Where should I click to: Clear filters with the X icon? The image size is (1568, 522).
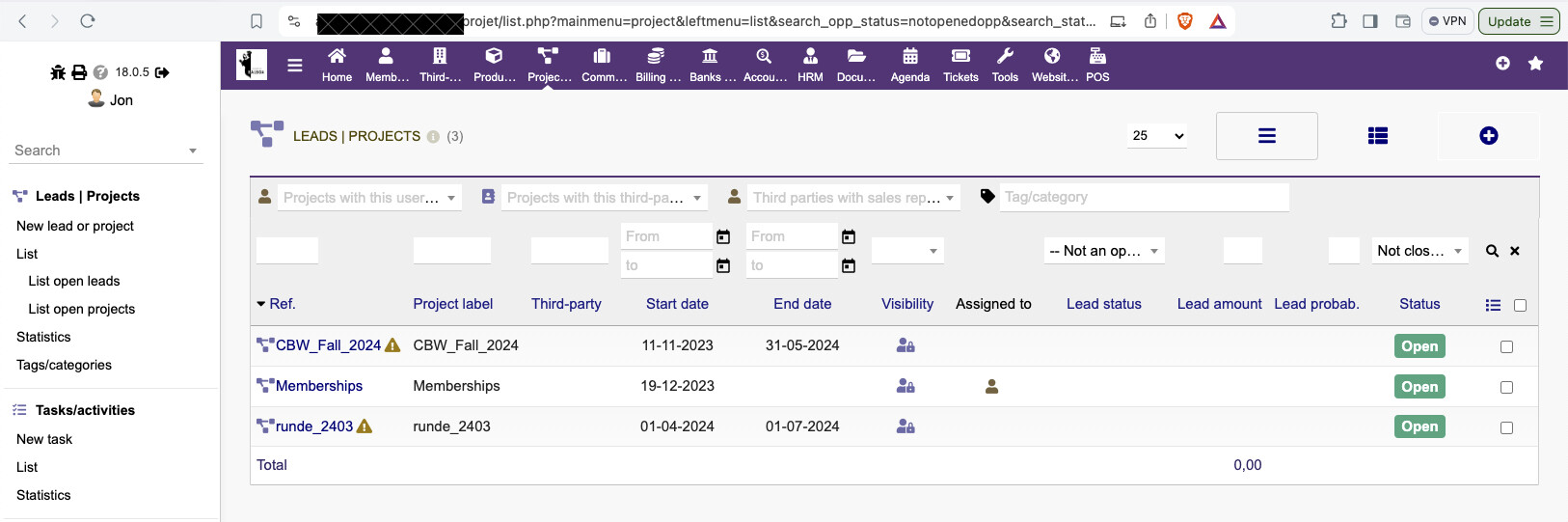click(x=1515, y=251)
